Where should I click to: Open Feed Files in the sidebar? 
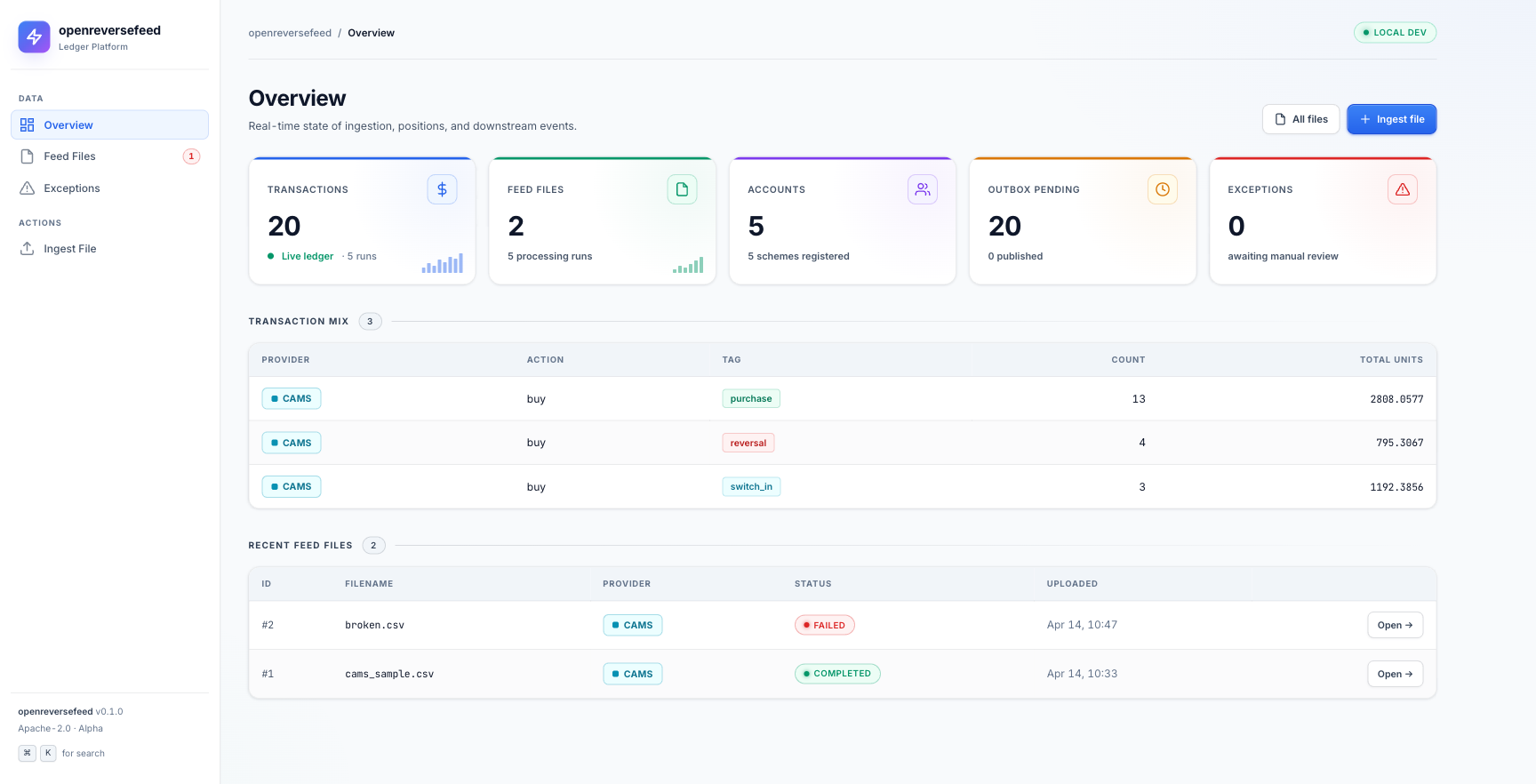coord(109,156)
